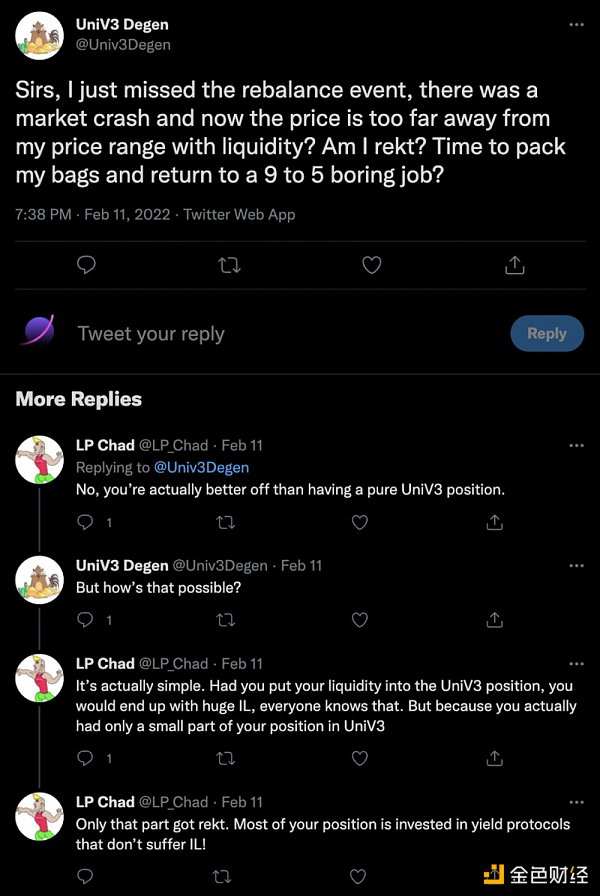Like the "Only that part got rekt" reply

pos(360,875)
